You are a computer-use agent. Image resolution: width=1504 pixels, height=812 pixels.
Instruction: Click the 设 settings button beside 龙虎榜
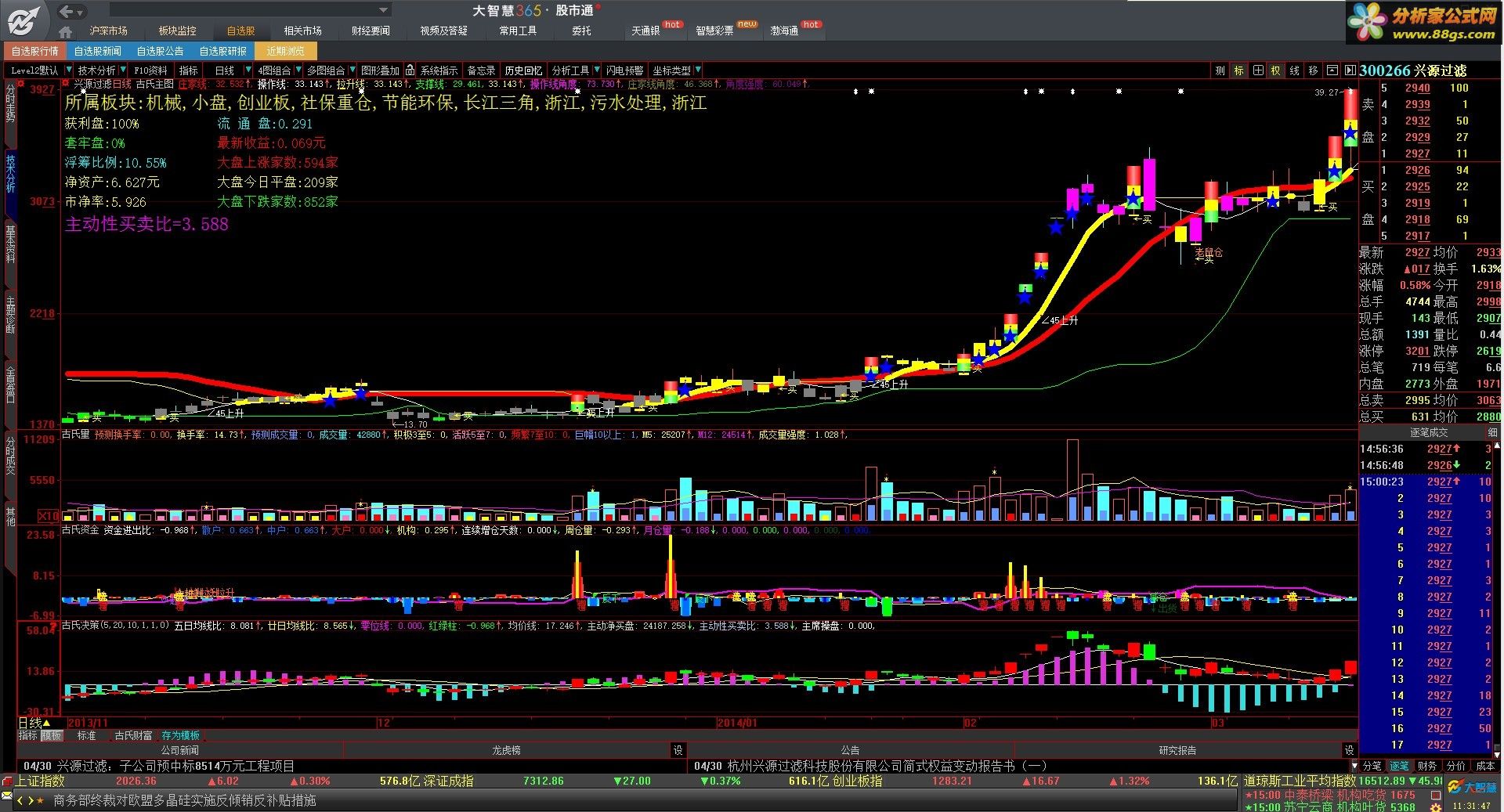tap(678, 750)
